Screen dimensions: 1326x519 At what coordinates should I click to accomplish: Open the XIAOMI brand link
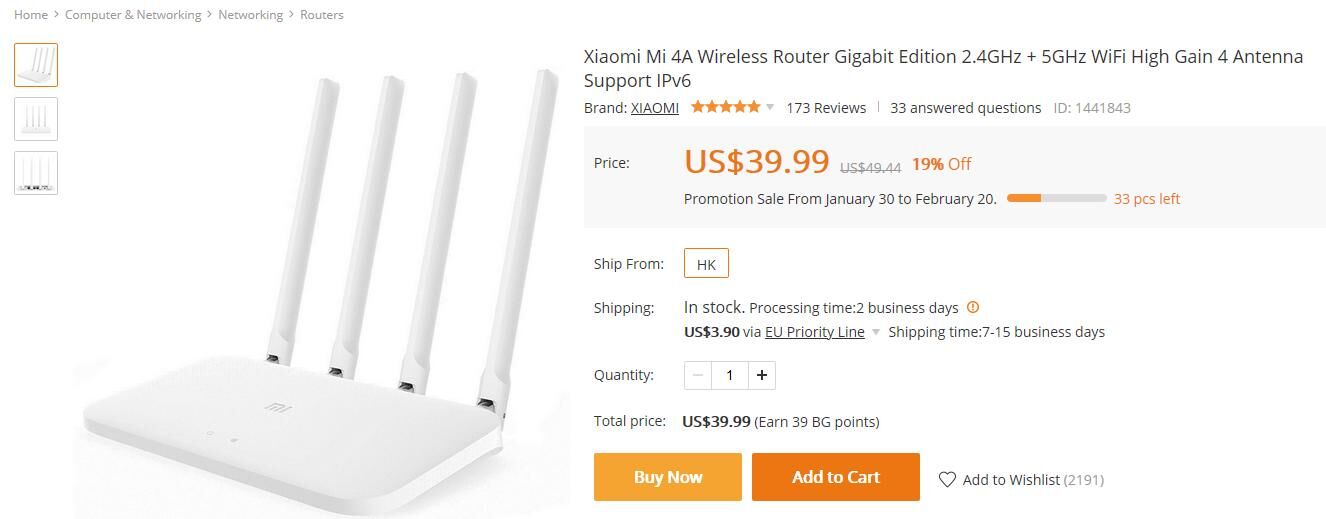tap(655, 108)
